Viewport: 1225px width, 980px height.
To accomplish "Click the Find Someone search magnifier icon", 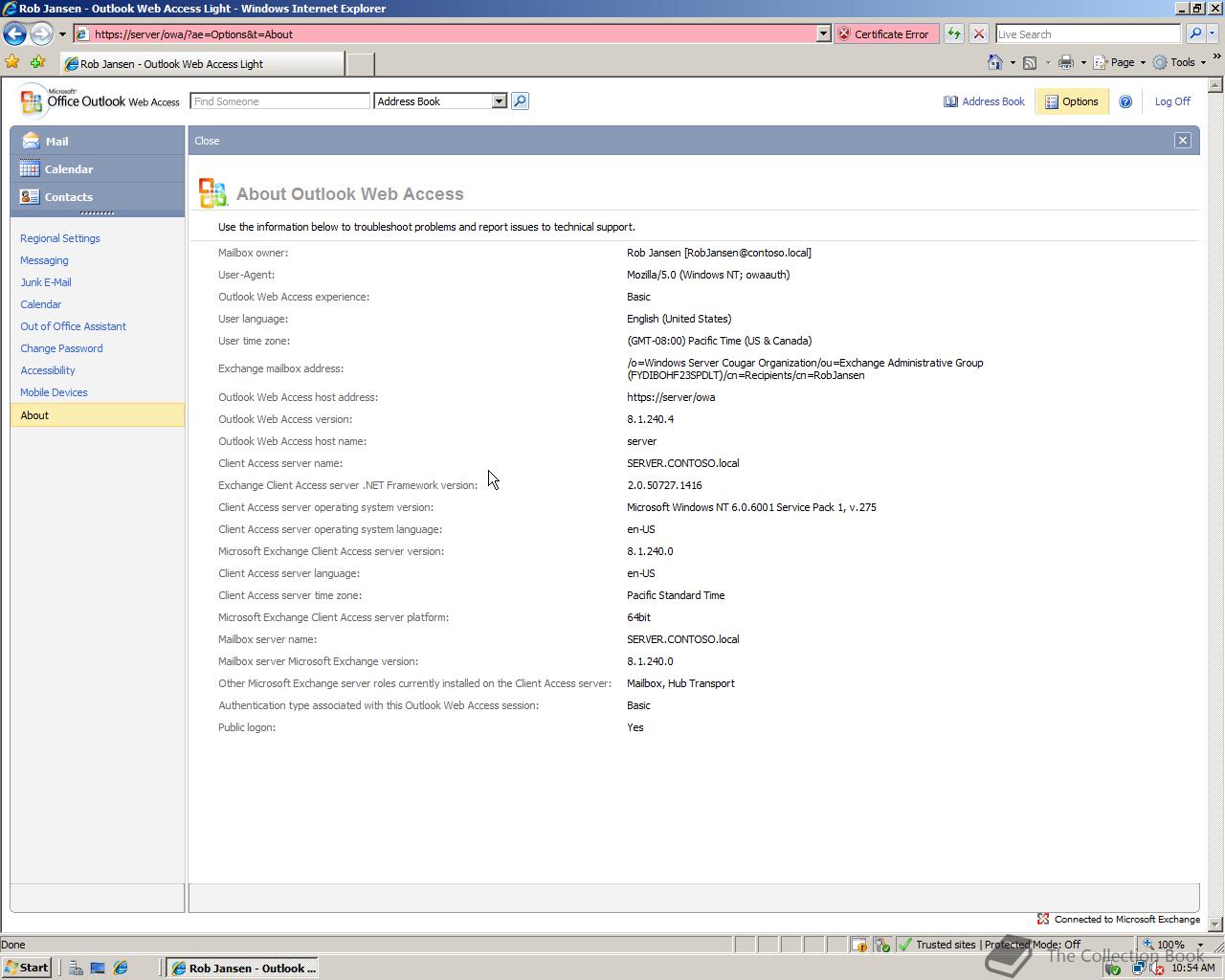I will [x=520, y=100].
